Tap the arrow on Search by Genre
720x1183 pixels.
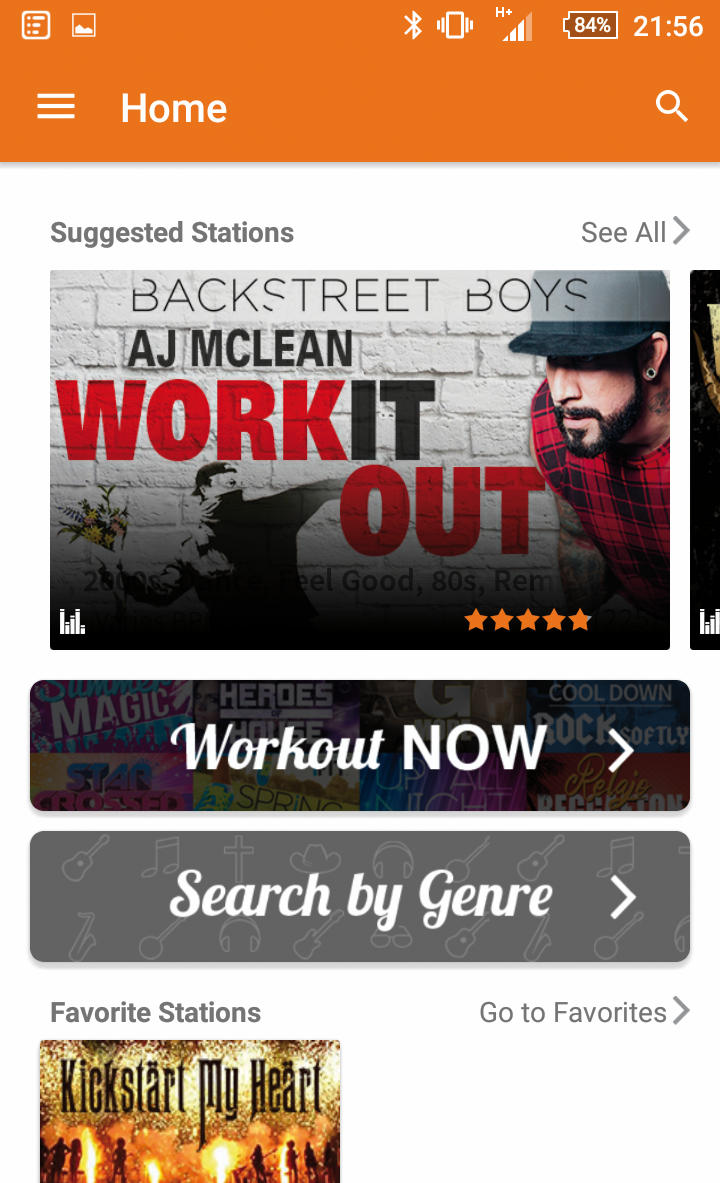click(x=623, y=898)
